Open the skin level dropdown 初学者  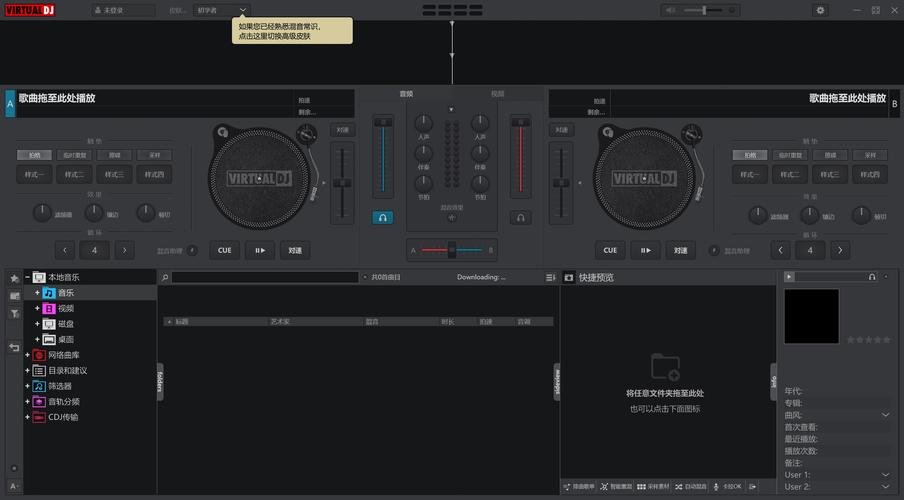[222, 10]
